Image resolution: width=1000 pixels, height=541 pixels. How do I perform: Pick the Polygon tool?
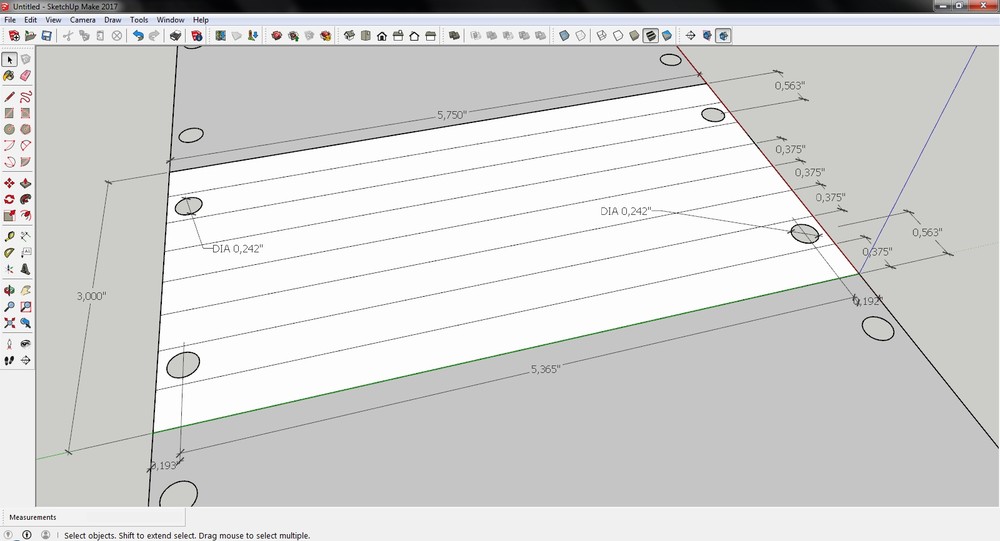(x=26, y=129)
